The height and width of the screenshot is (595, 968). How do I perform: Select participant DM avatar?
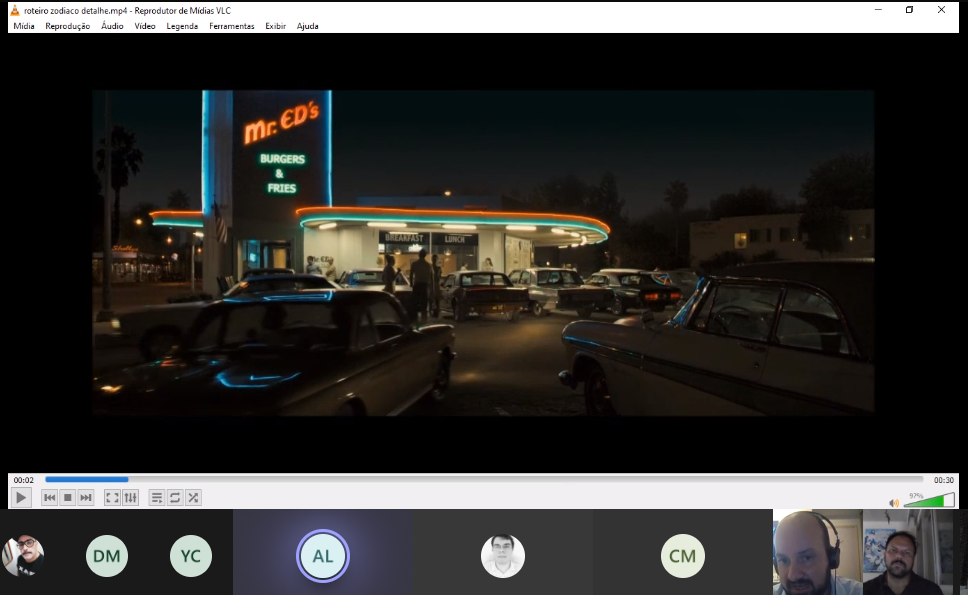point(107,555)
